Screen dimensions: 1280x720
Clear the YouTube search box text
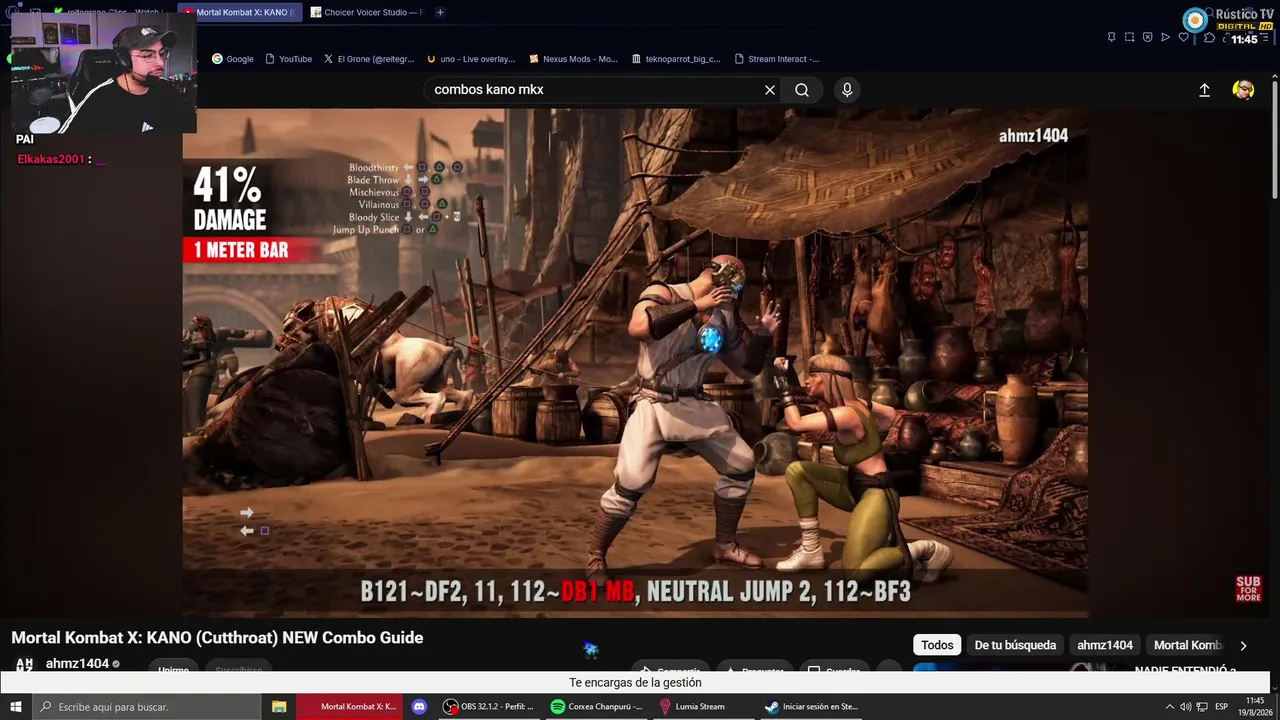click(x=770, y=90)
